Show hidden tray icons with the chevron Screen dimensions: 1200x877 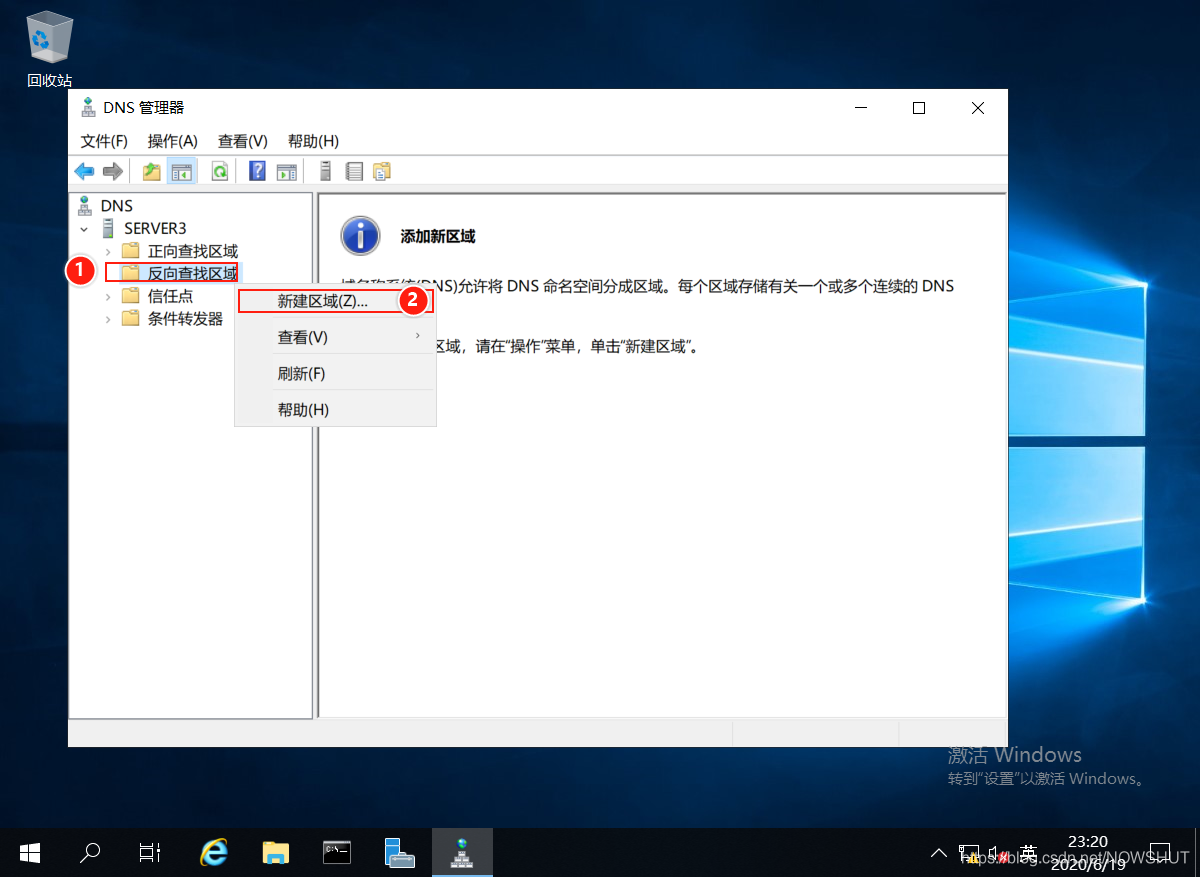tap(938, 852)
